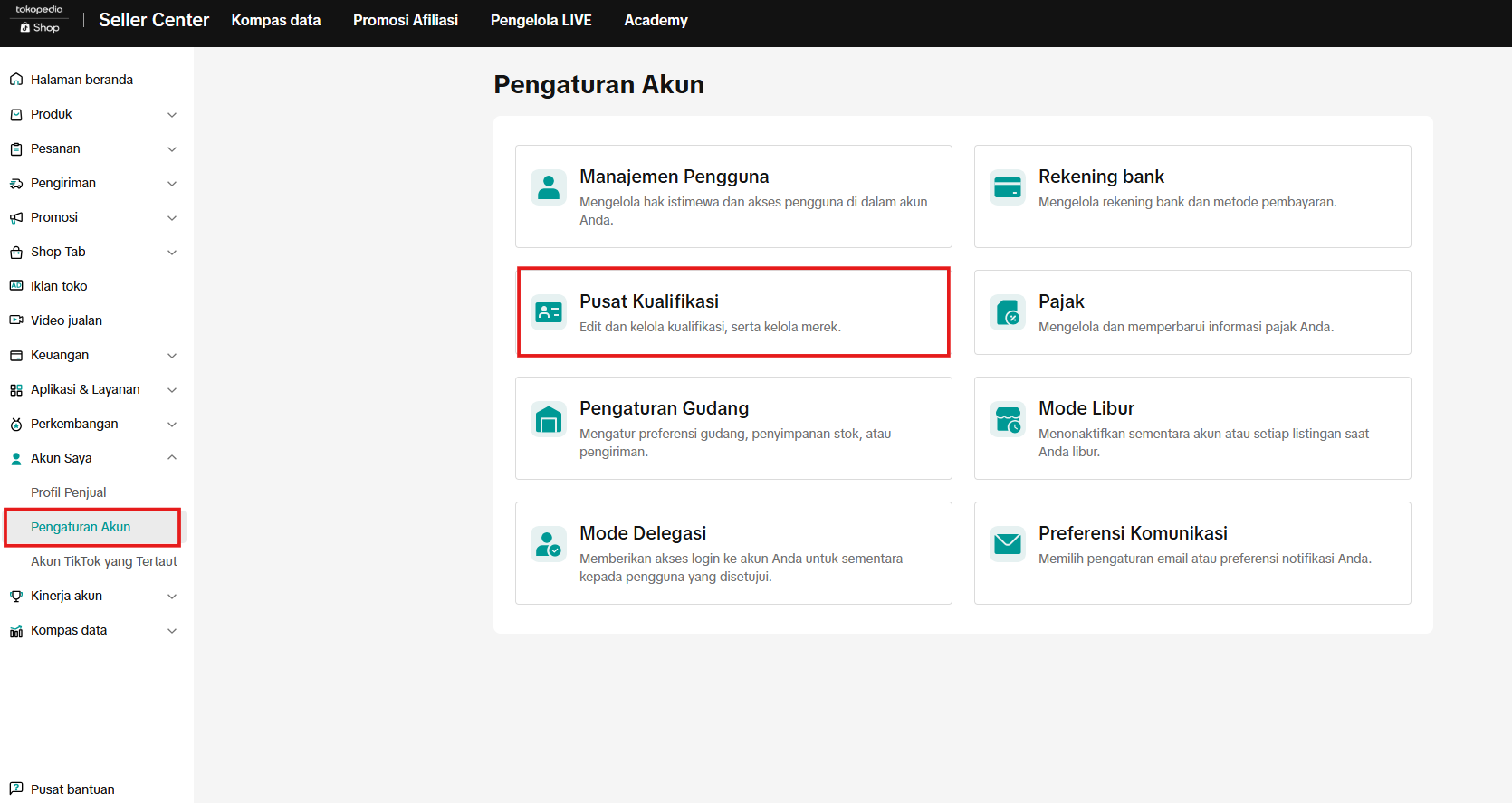Click the Tokopedia Shop logo
Image resolution: width=1512 pixels, height=803 pixels.
point(40,19)
